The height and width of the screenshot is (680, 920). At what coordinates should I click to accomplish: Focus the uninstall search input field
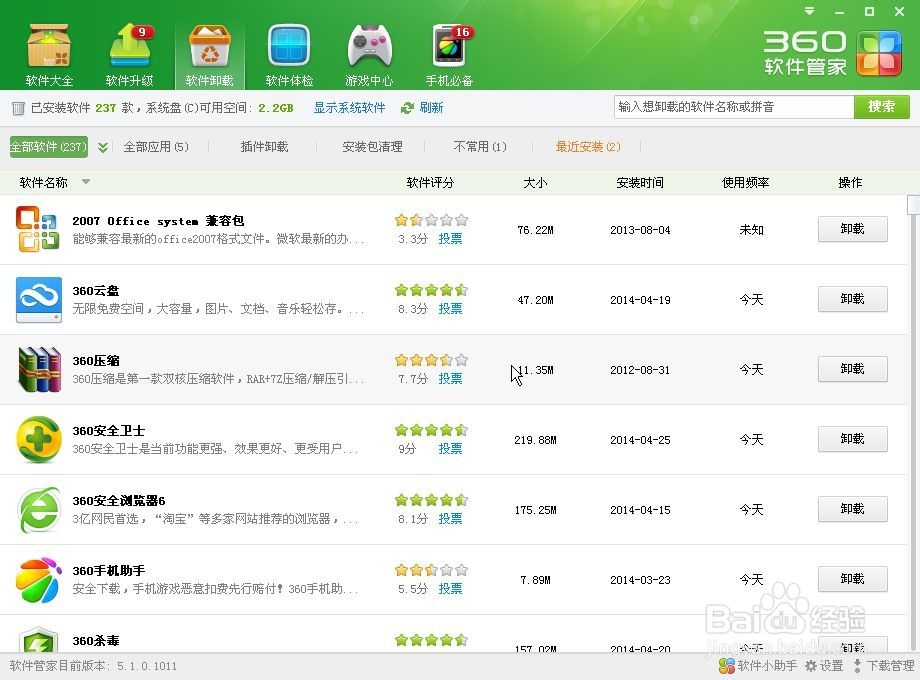(x=733, y=107)
